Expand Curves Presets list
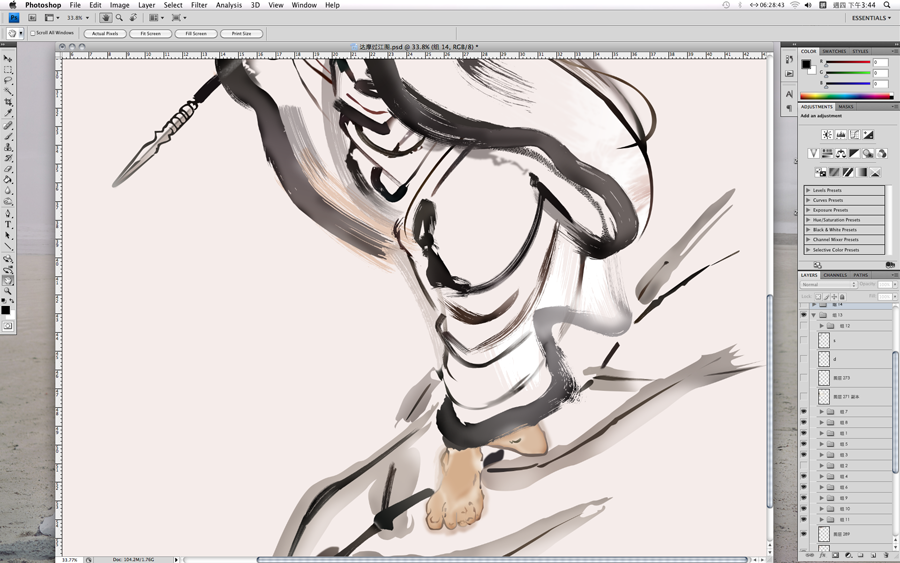This screenshot has width=900, height=563. pos(808,200)
